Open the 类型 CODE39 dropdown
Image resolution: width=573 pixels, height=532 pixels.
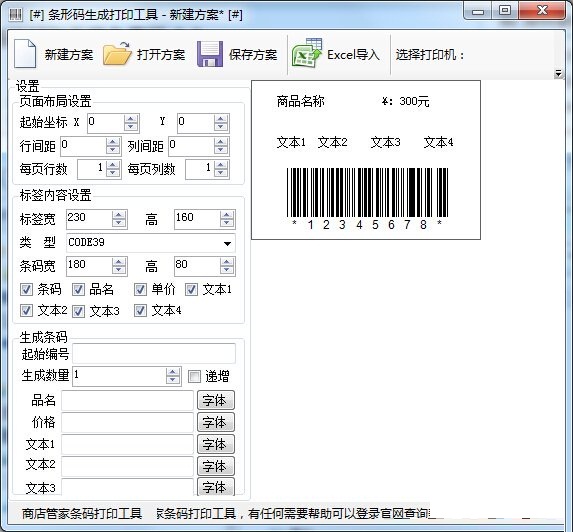tap(227, 243)
